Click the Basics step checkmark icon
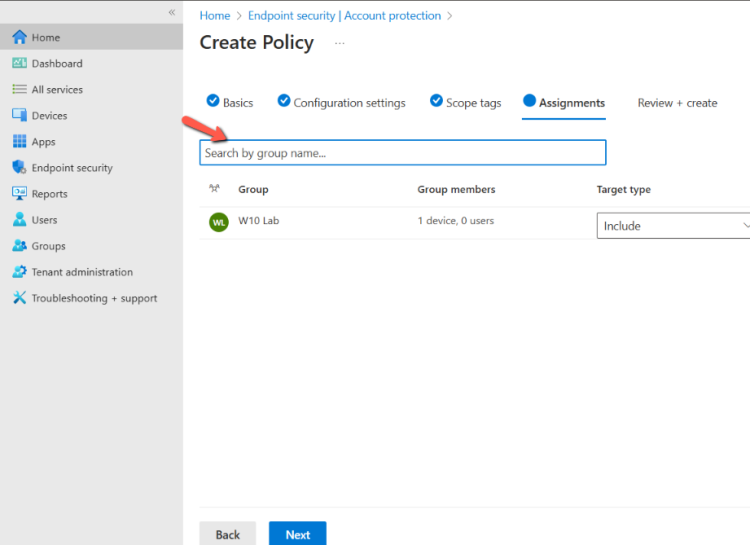The image size is (750, 545). [213, 101]
